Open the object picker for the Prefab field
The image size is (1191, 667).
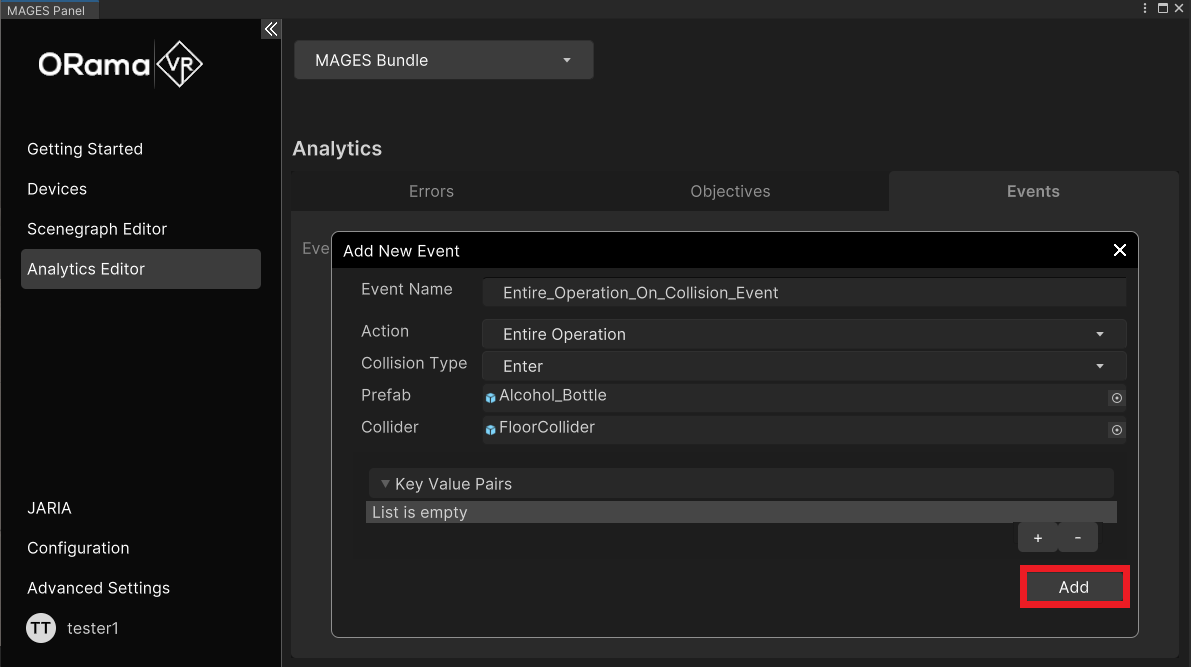pyautogui.click(x=1116, y=398)
